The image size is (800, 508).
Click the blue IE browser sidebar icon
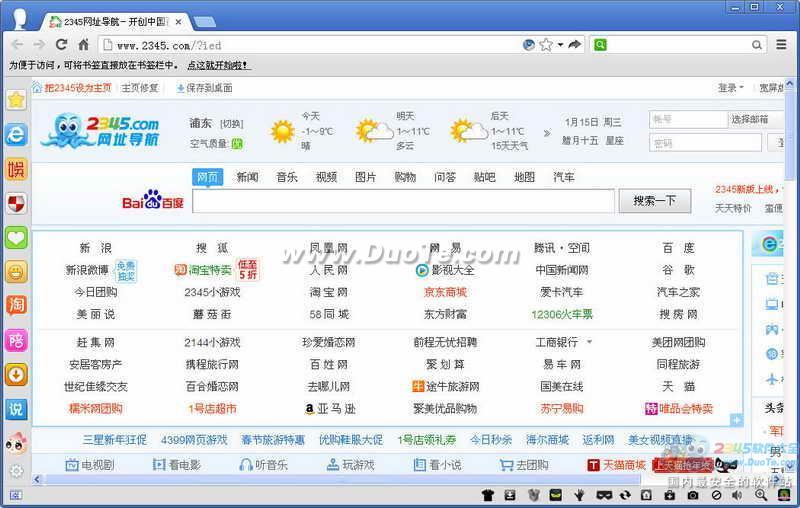click(16, 134)
